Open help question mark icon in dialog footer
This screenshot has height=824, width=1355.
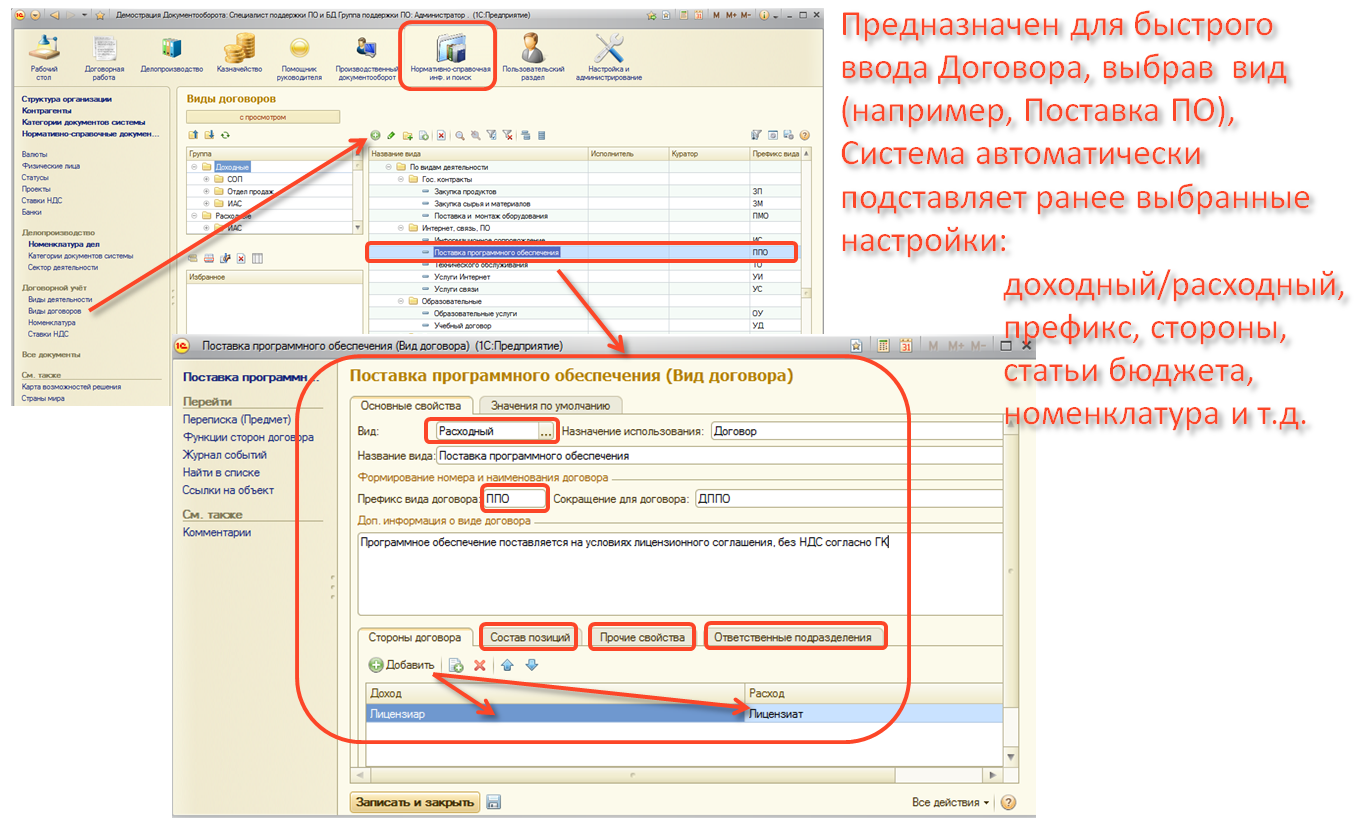[1008, 802]
